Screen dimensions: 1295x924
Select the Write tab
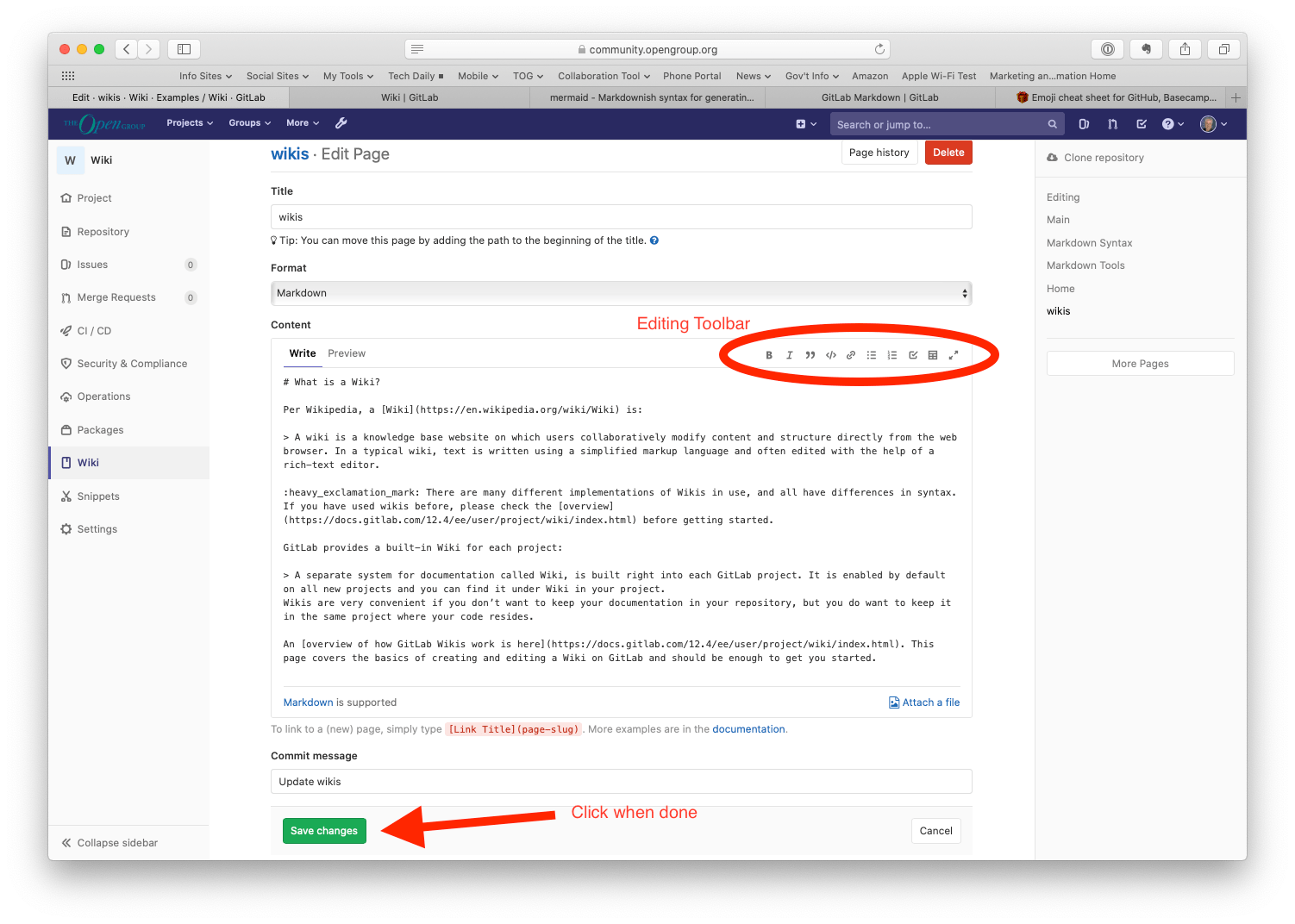click(x=303, y=353)
